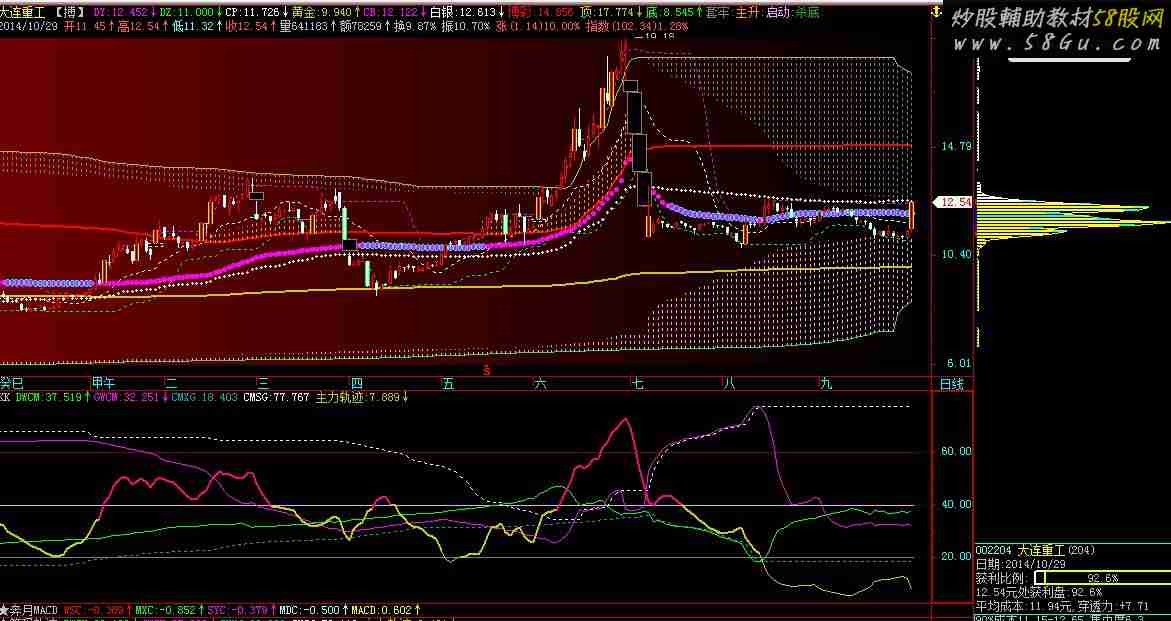Click the yellow anchor icon near top-right of chart
The width and height of the screenshot is (1171, 621).
pos(935,11)
